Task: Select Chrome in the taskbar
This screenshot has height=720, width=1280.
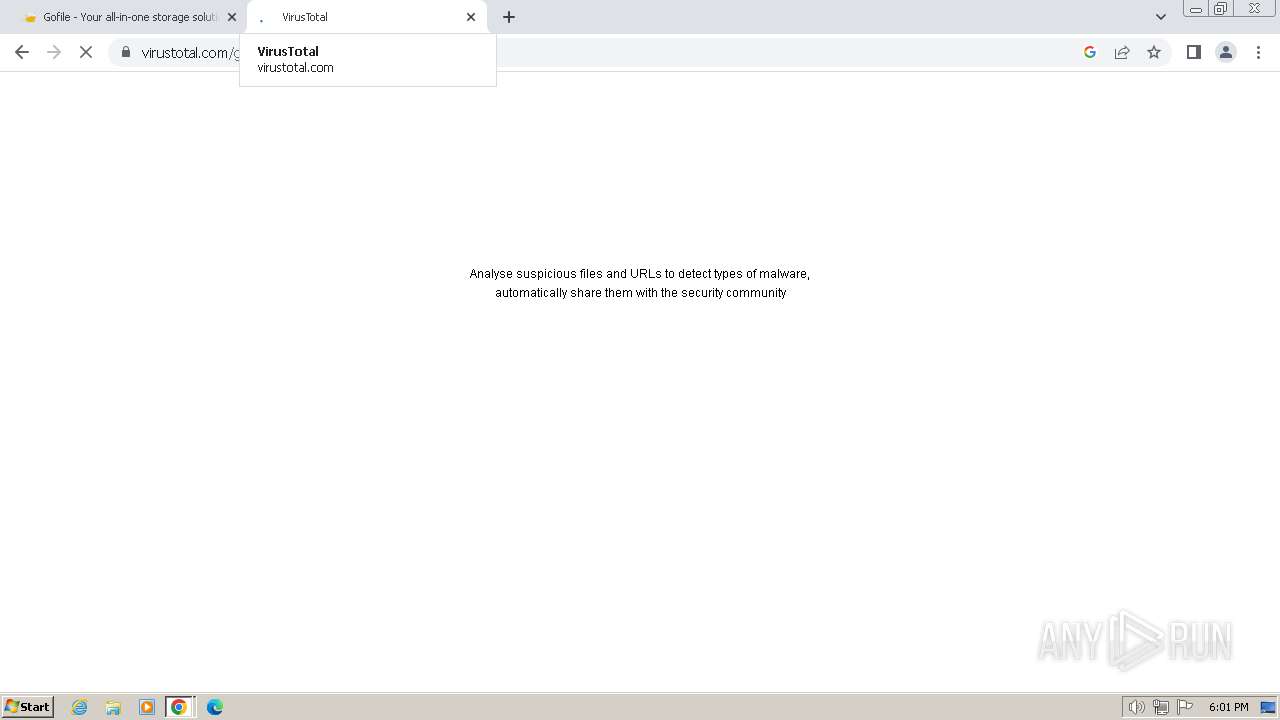Action: click(179, 707)
